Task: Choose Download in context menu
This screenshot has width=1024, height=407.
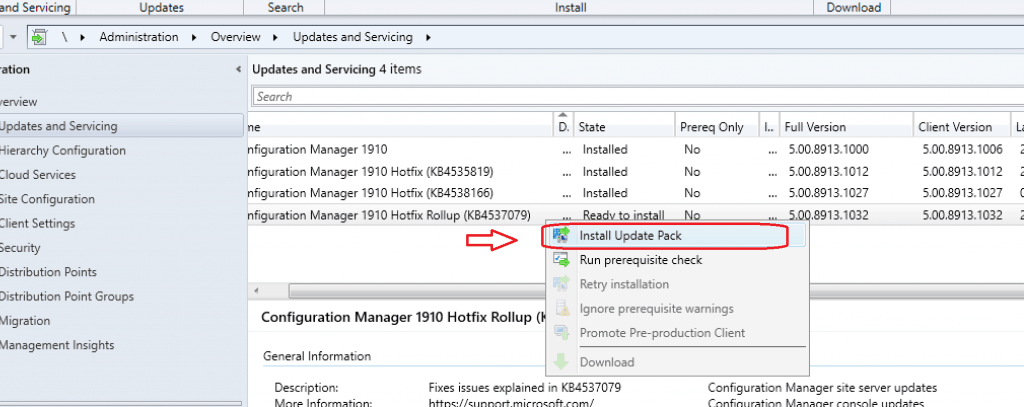Action: [676, 362]
